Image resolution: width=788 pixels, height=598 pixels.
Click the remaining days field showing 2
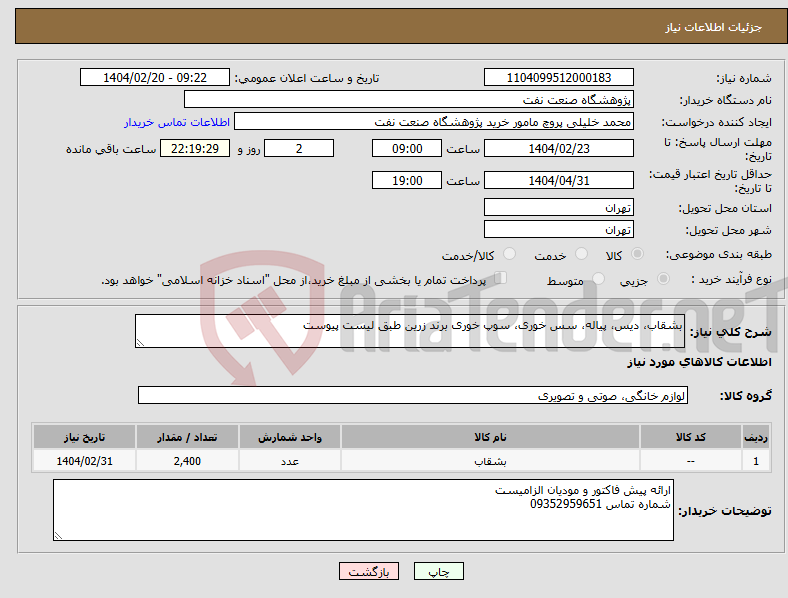coord(299,148)
